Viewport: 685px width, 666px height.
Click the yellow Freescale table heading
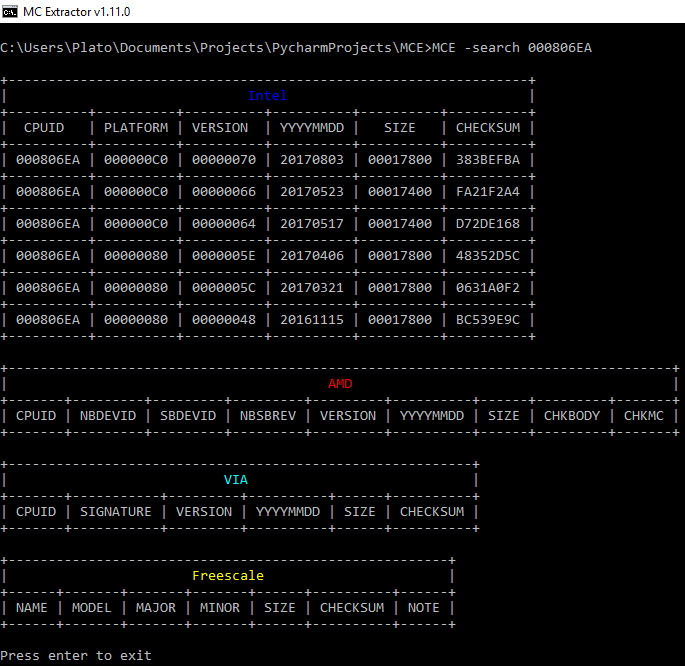click(x=227, y=576)
